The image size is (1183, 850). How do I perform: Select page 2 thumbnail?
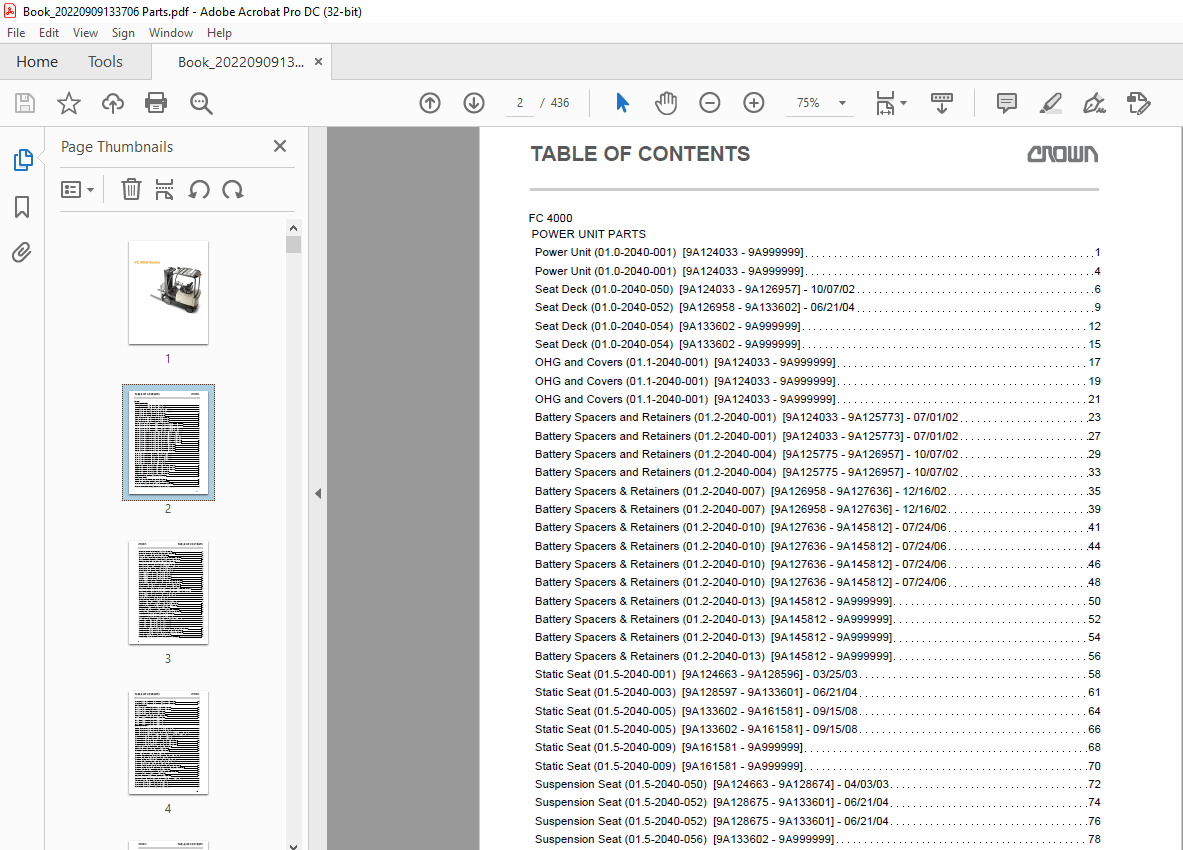click(168, 443)
